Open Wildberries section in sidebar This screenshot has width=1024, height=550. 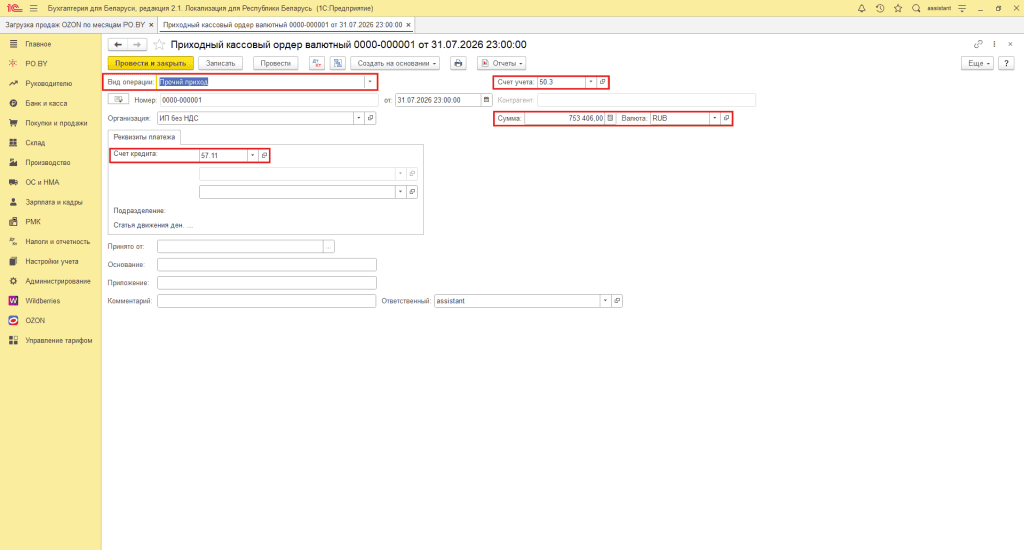pos(43,301)
